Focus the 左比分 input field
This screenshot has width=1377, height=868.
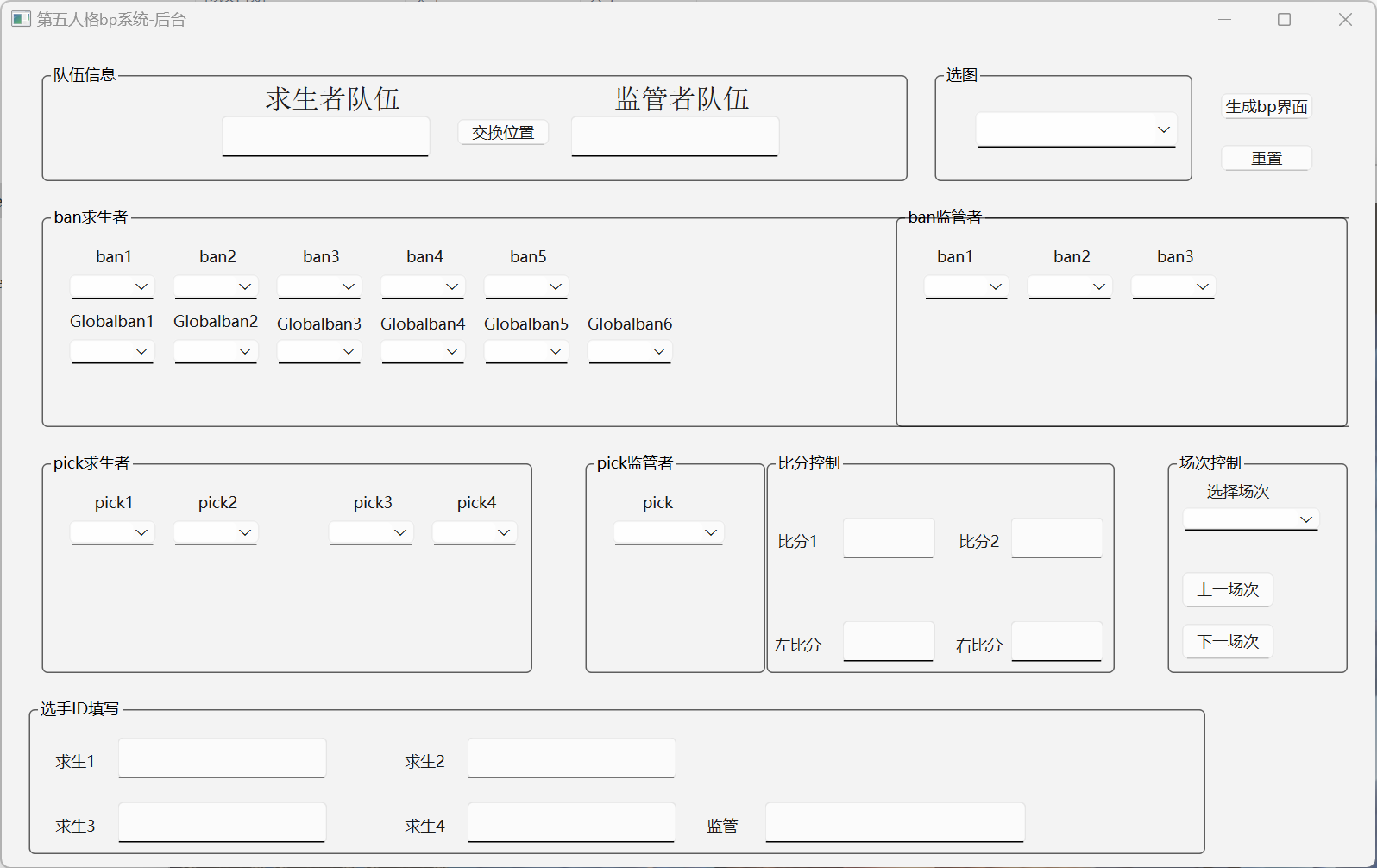[x=889, y=642]
